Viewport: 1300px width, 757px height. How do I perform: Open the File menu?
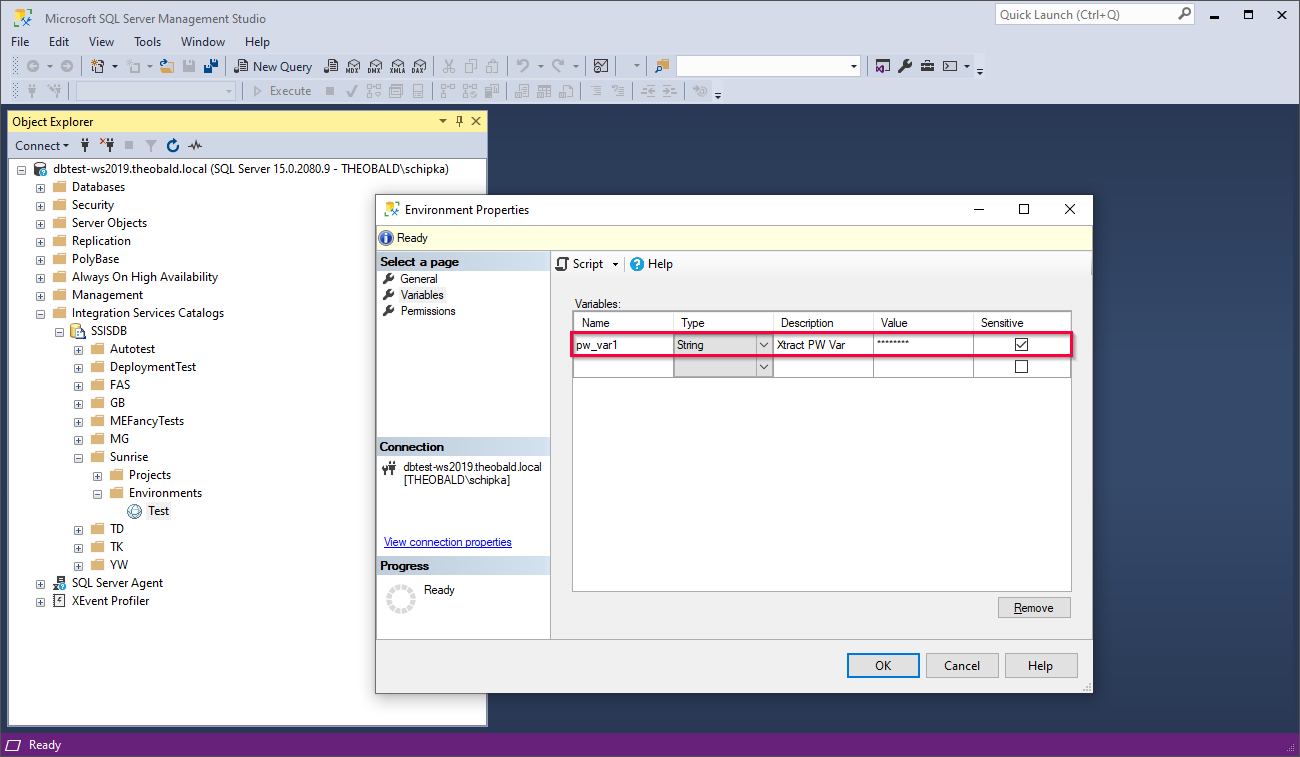tap(20, 42)
